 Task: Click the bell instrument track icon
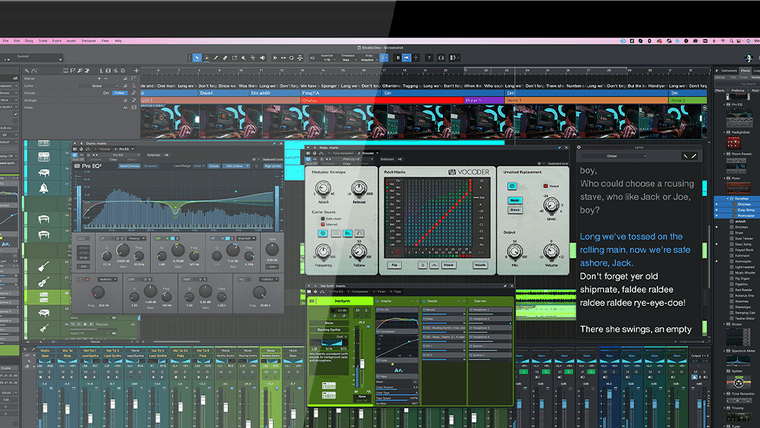(45, 189)
